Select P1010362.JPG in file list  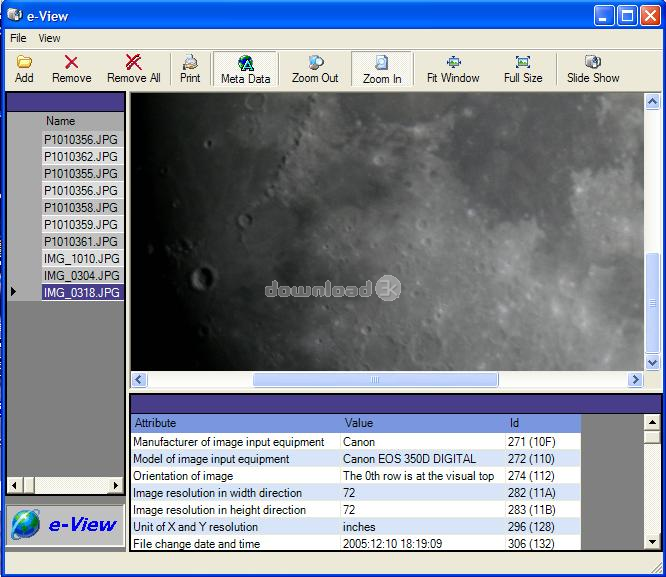(82, 156)
